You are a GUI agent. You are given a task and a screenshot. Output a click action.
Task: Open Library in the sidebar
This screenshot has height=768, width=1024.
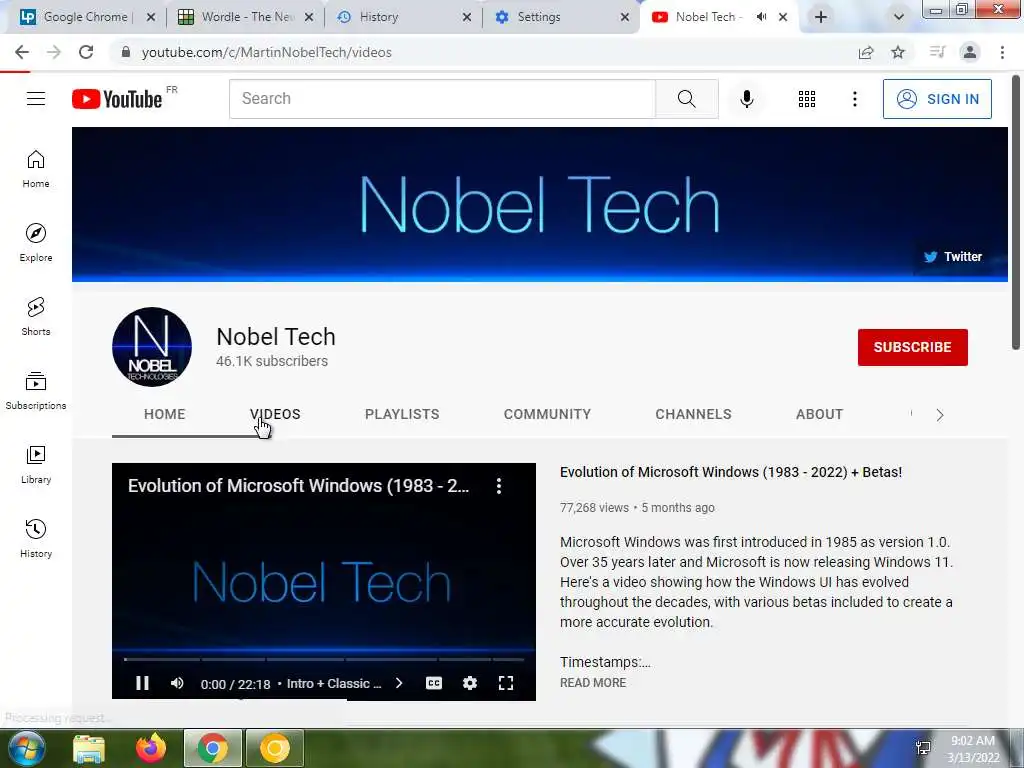click(x=36, y=464)
